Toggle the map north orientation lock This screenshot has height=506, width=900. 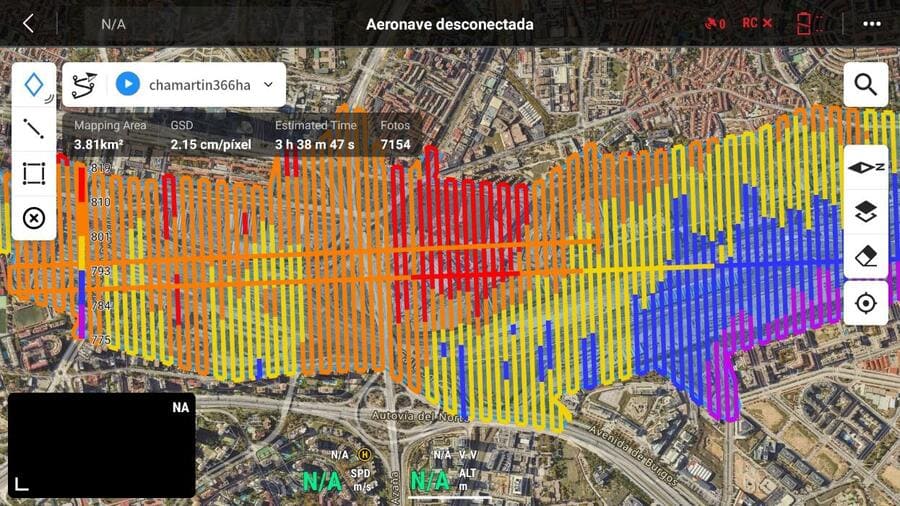866,168
